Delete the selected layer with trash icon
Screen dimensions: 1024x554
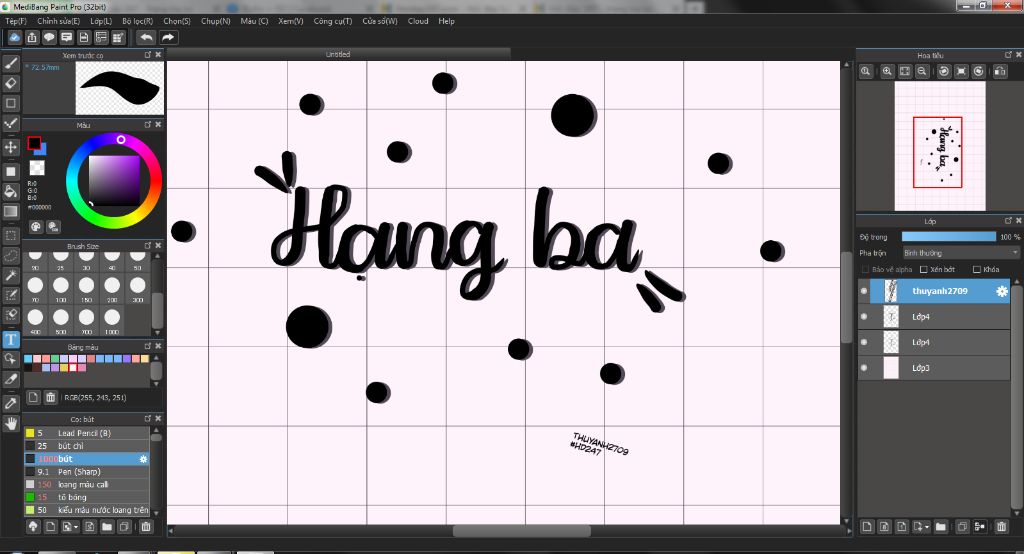(x=1001, y=527)
